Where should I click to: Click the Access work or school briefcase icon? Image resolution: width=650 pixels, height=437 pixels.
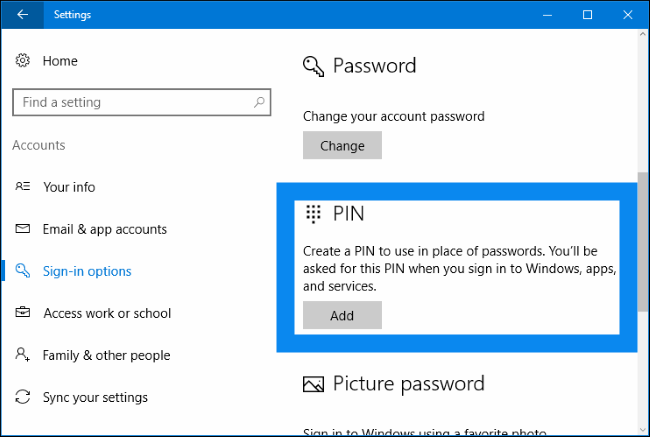pos(23,313)
